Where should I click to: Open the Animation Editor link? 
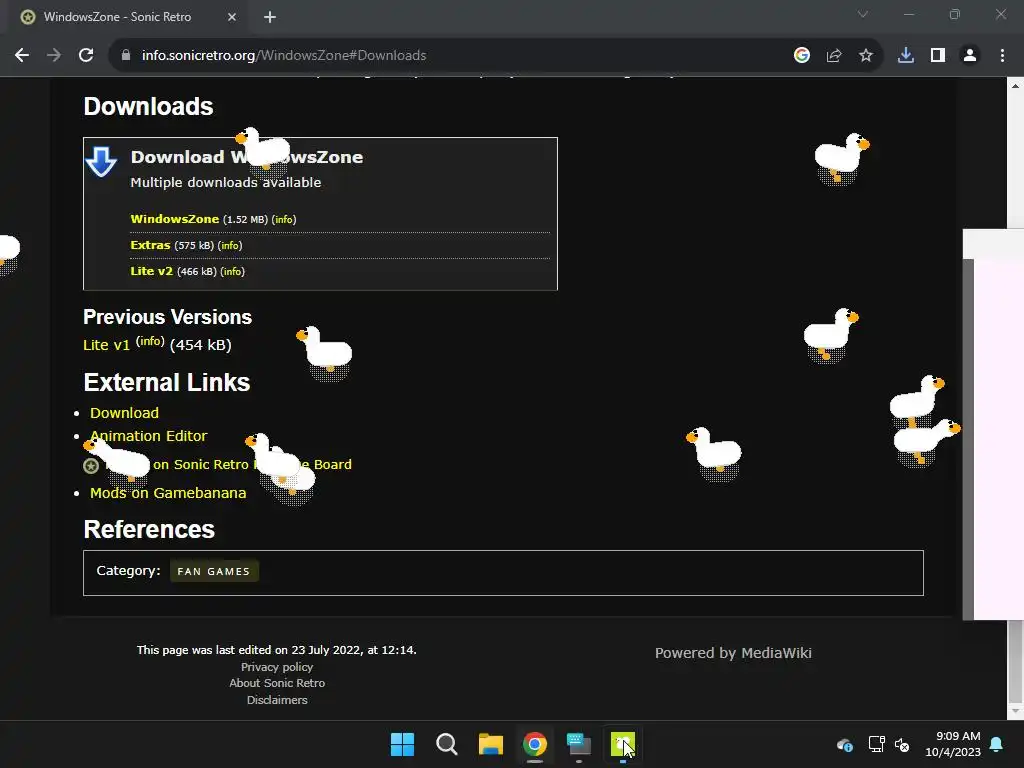pyautogui.click(x=148, y=436)
